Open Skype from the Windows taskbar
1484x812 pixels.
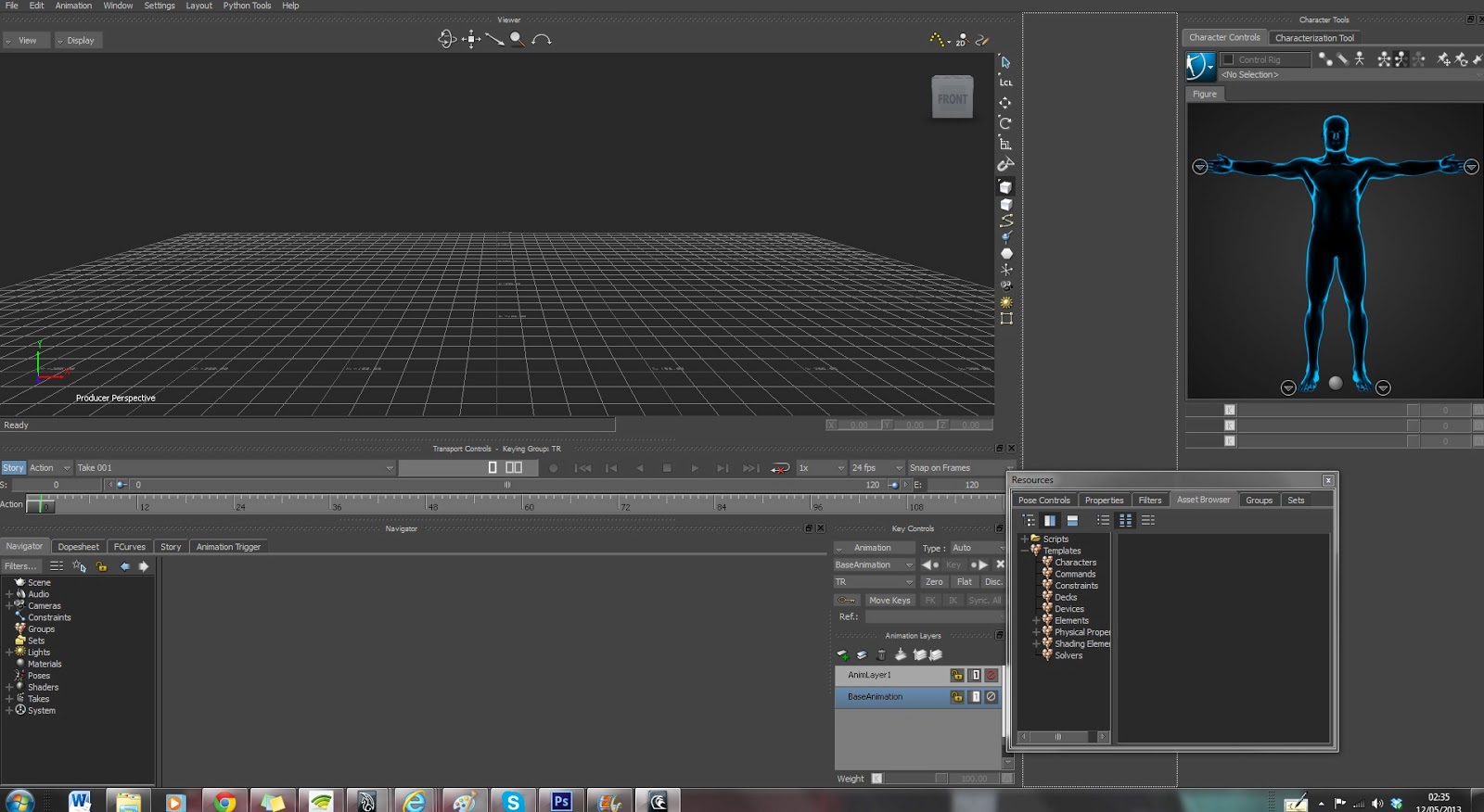coord(513,801)
